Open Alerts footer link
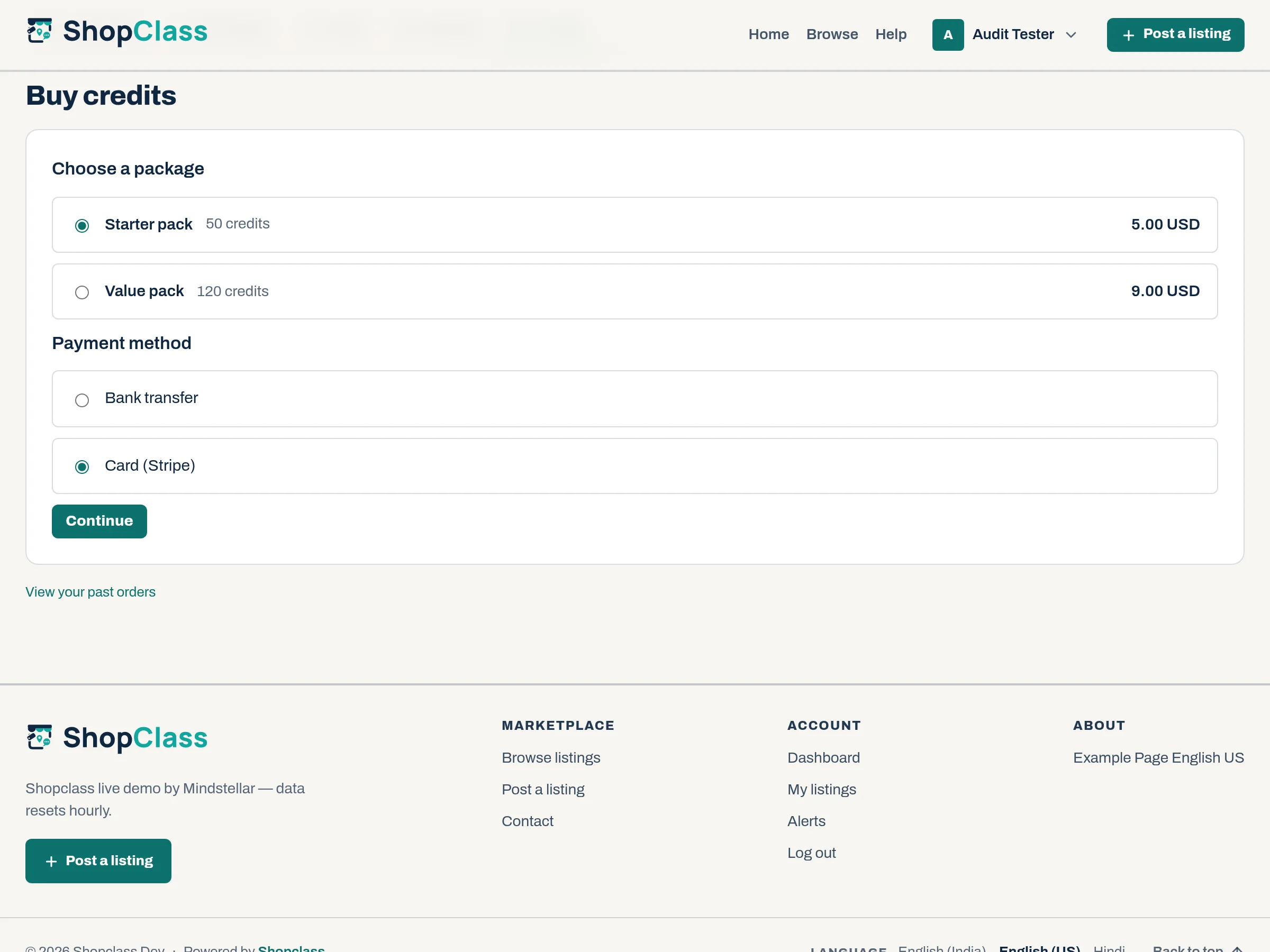 coord(806,821)
